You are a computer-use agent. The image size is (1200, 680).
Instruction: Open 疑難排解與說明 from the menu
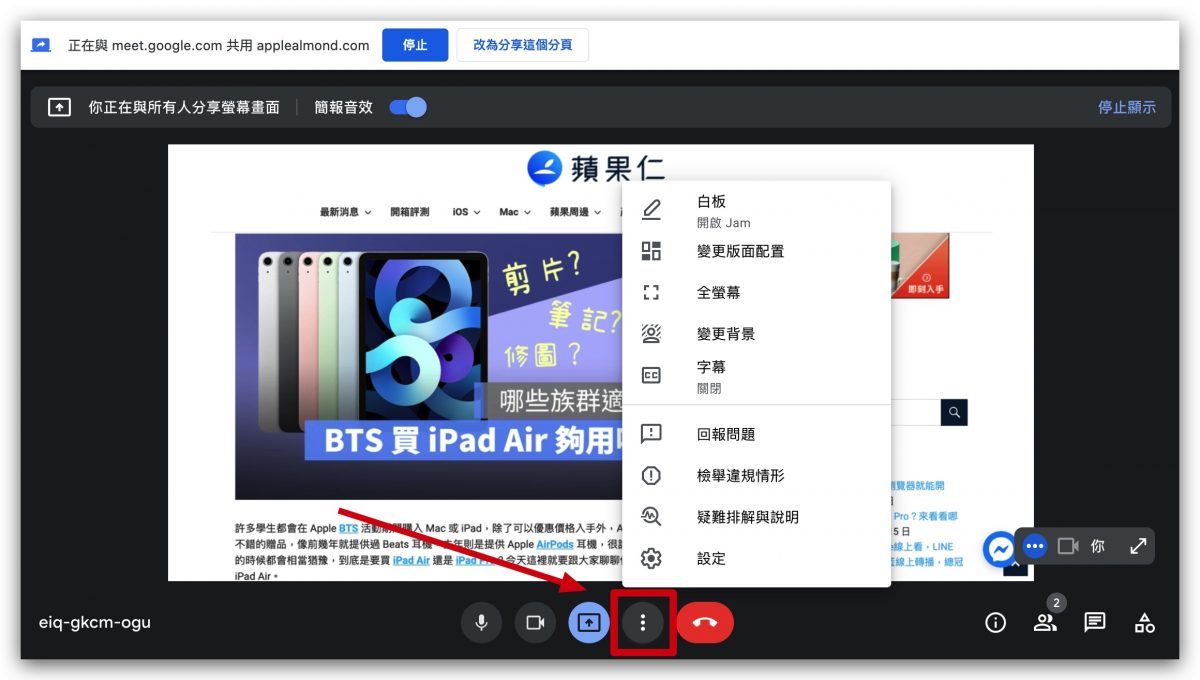click(x=756, y=517)
